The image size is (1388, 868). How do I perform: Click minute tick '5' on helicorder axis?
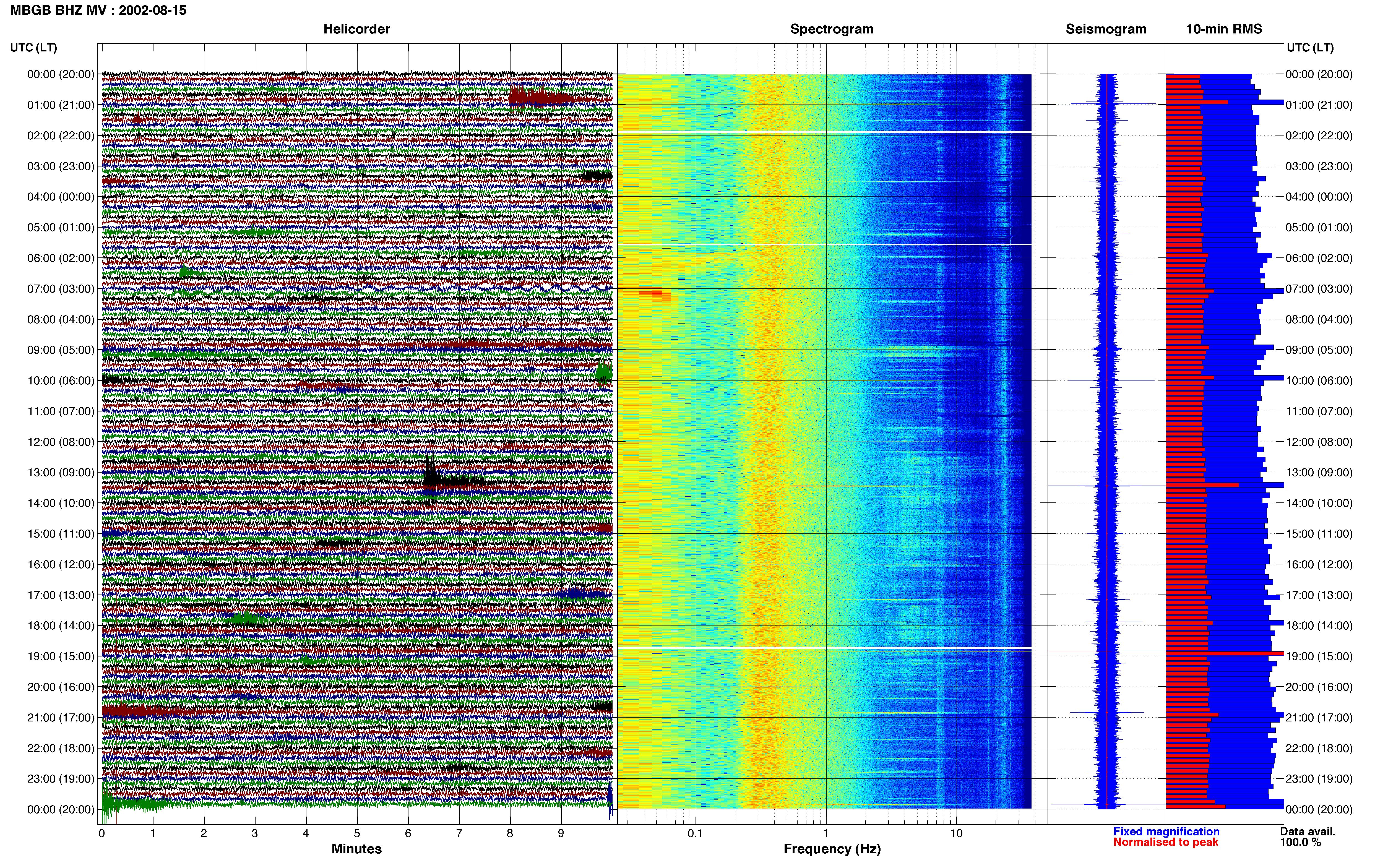pos(357,833)
